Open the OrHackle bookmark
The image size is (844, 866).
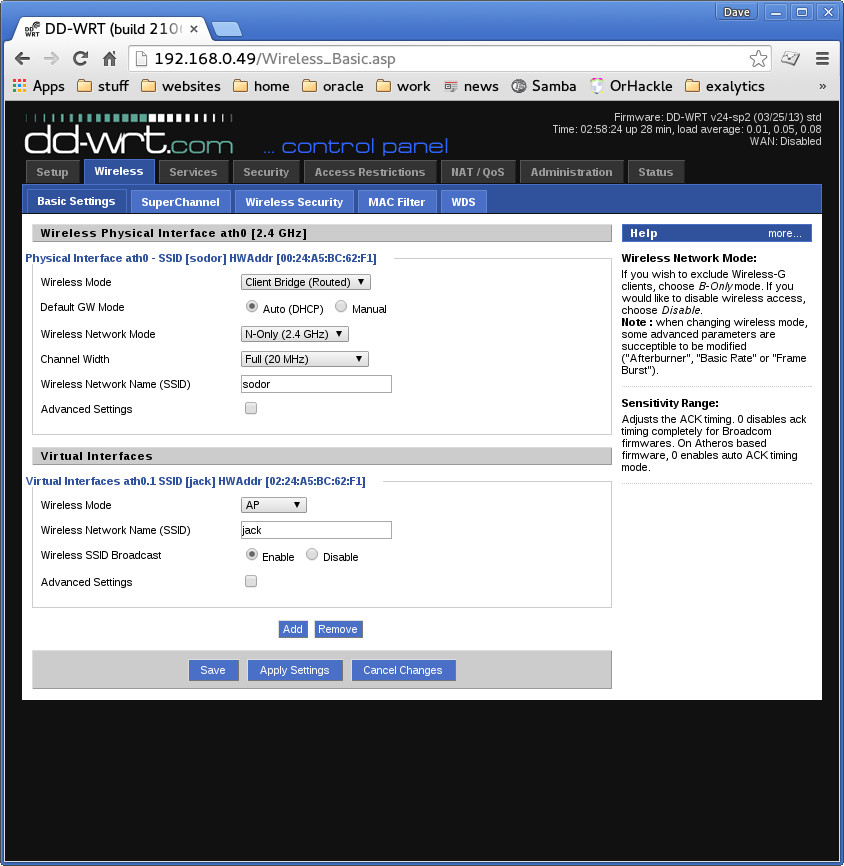tap(631, 86)
